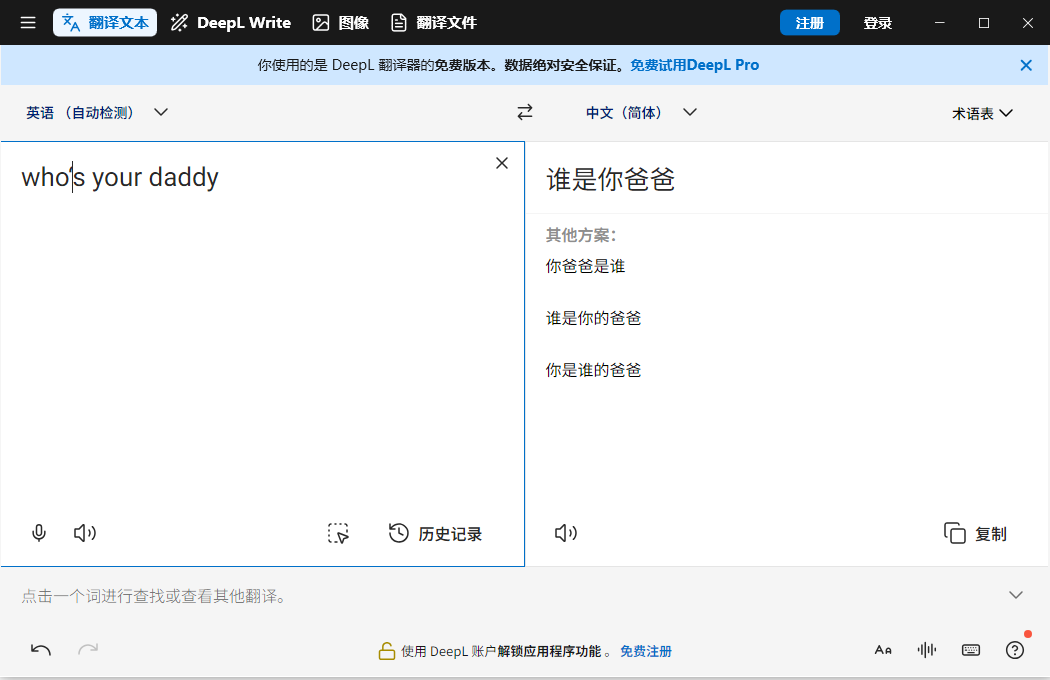Screen dimensions: 1050x680
Task: Click the 注册 sign-up button
Action: (810, 23)
